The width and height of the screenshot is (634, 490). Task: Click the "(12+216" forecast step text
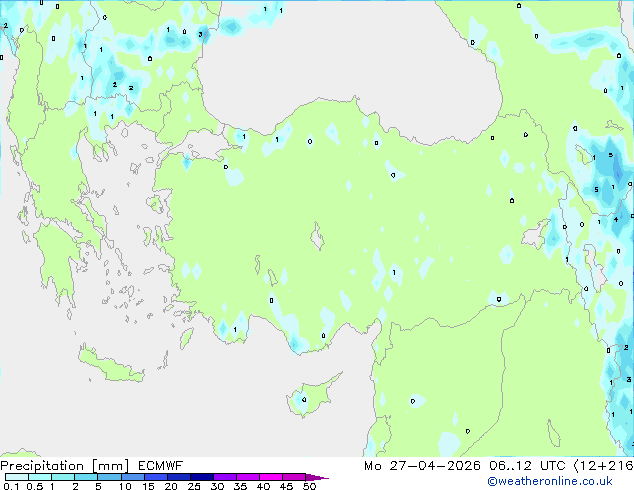[x=603, y=466]
